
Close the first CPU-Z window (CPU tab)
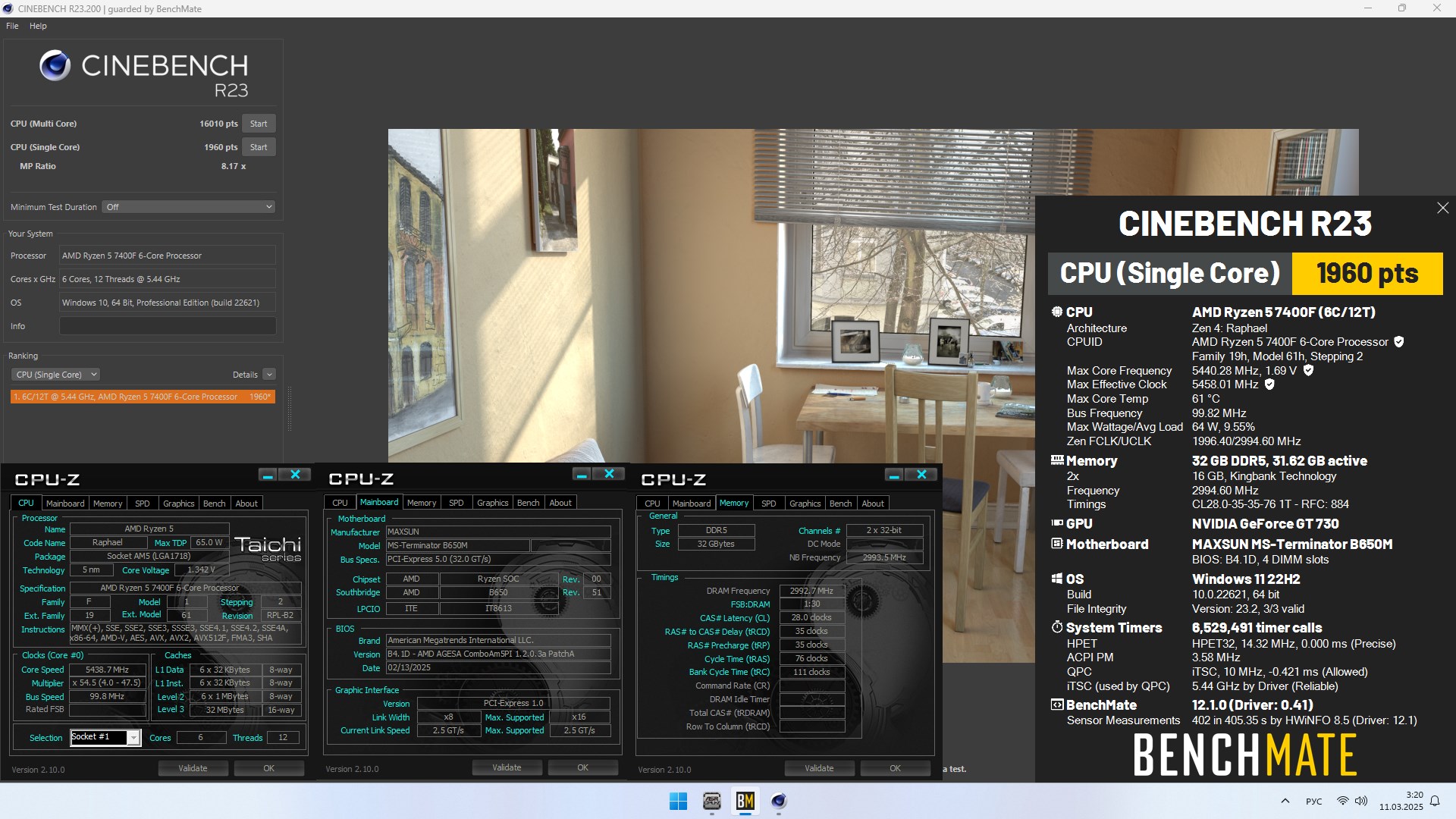(295, 475)
